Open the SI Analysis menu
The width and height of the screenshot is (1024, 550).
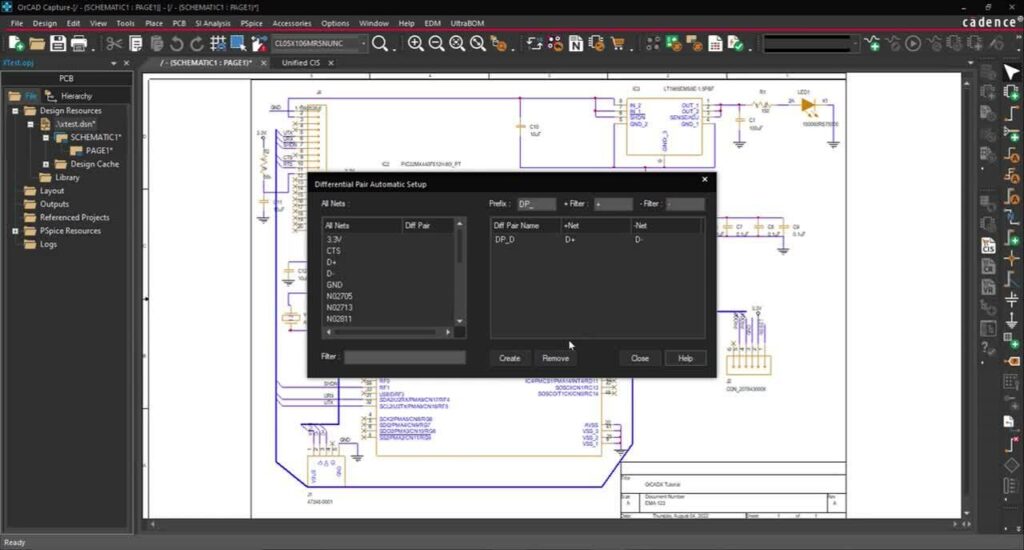(213, 23)
